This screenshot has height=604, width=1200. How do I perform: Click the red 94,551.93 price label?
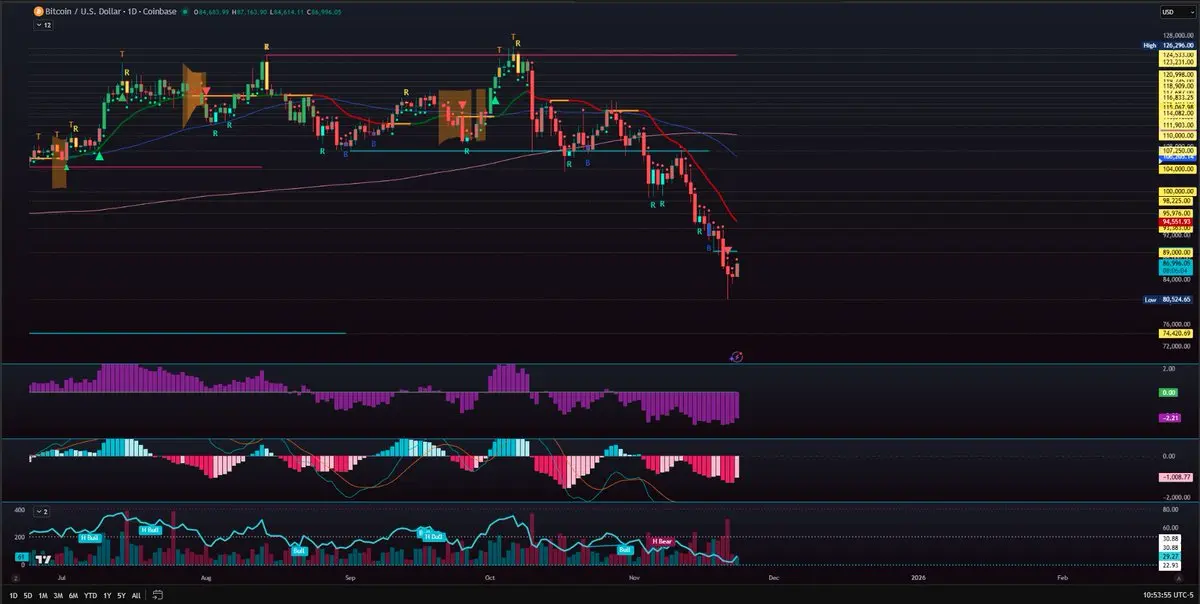click(x=1178, y=221)
